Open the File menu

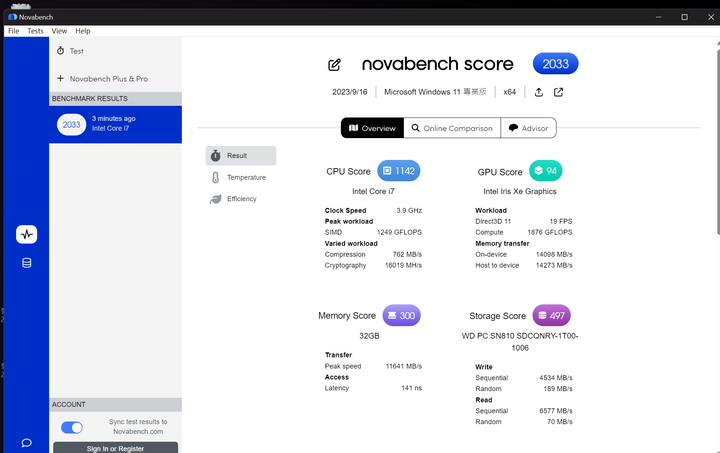14,31
